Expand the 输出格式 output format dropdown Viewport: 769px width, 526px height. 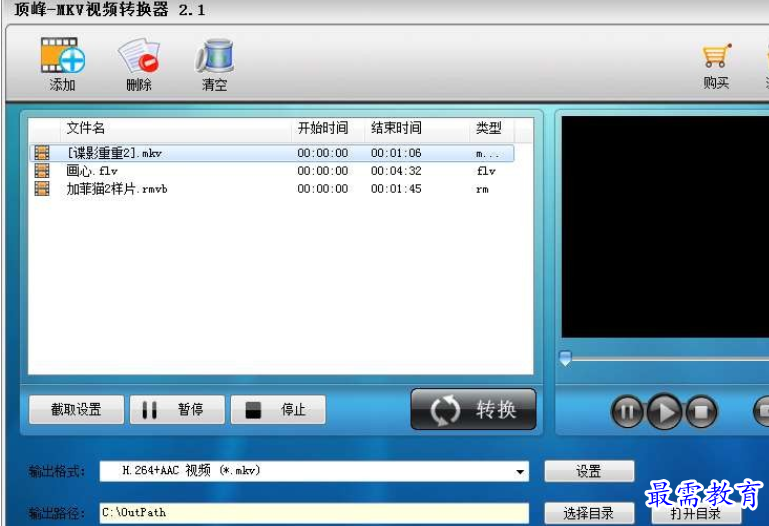520,472
